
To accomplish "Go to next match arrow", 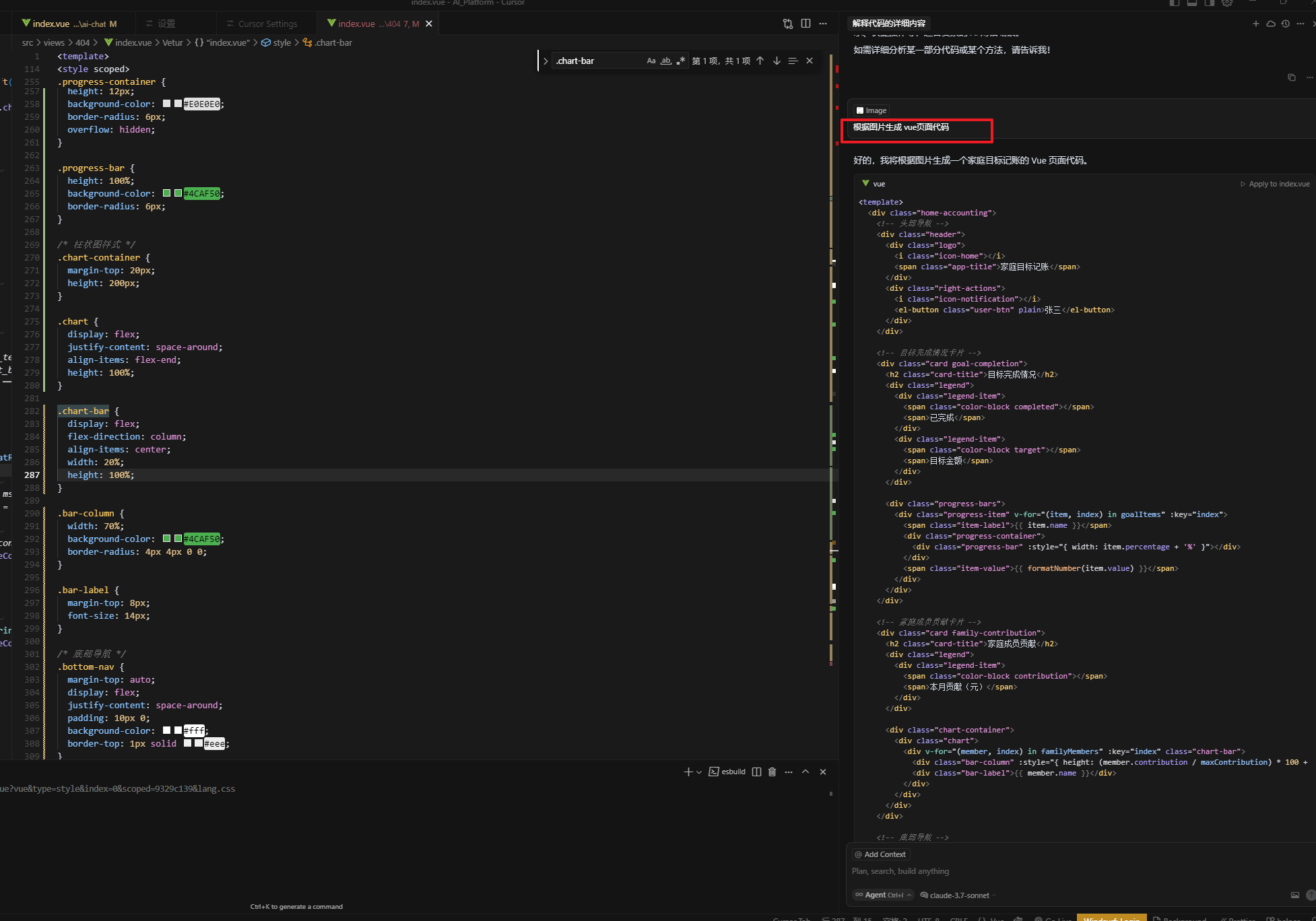I will [x=777, y=61].
